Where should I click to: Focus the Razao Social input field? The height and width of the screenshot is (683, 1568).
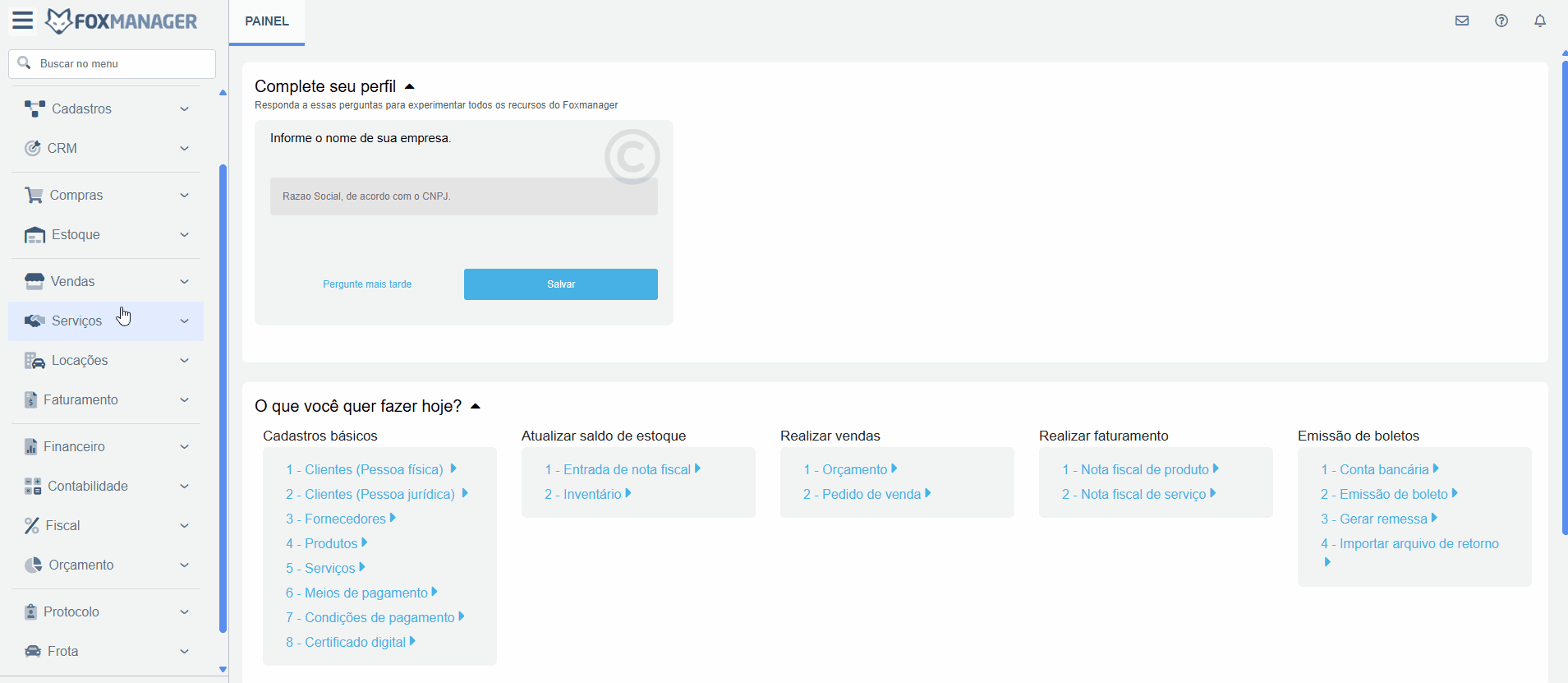[x=463, y=196]
